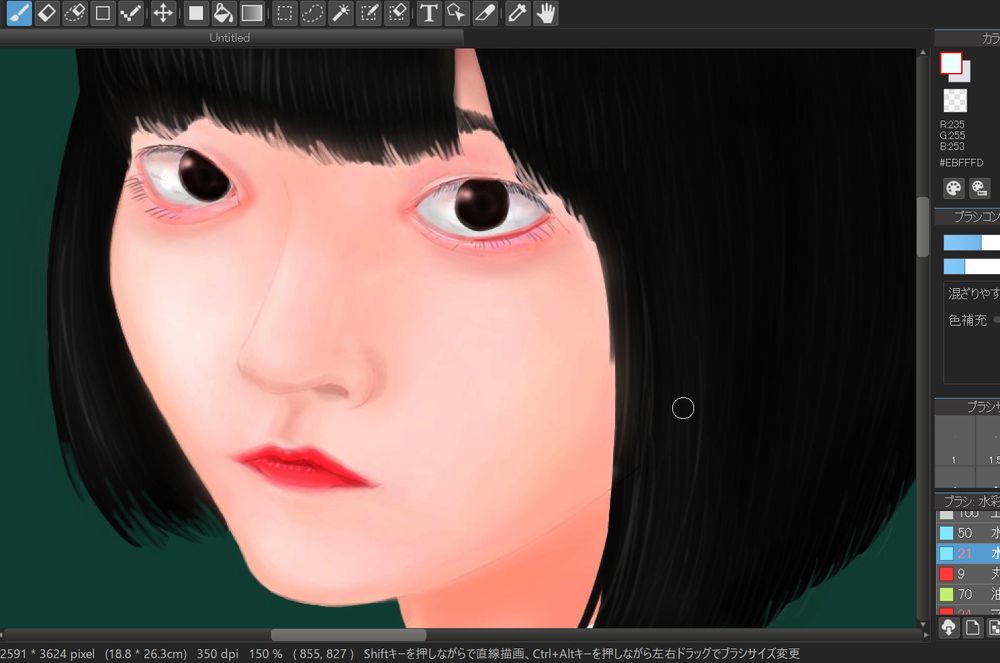Click the horizontal canvas scrollbar thumb
This screenshot has width=1000, height=663.
point(349,635)
